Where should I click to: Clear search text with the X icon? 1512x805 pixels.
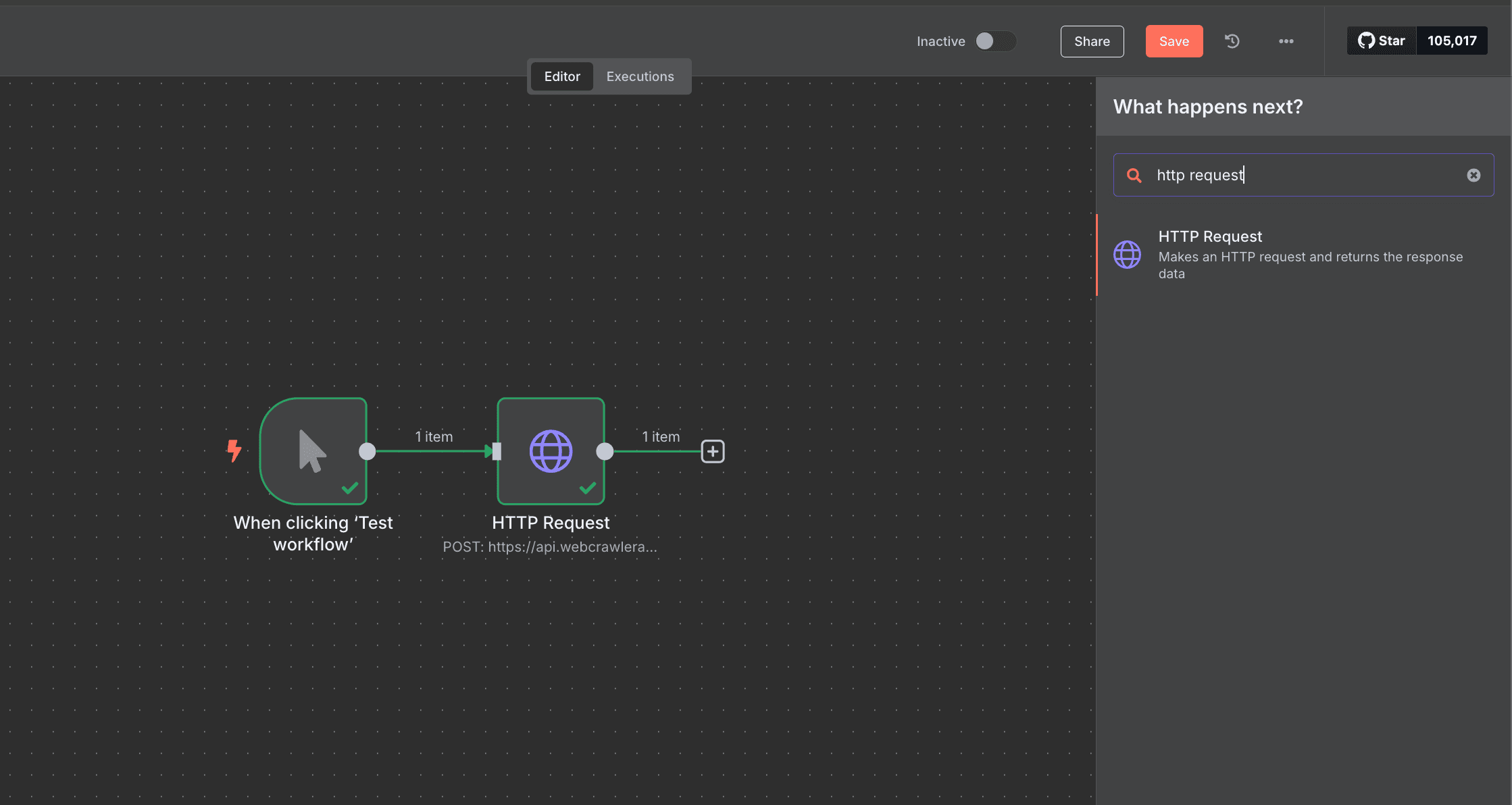point(1473,175)
